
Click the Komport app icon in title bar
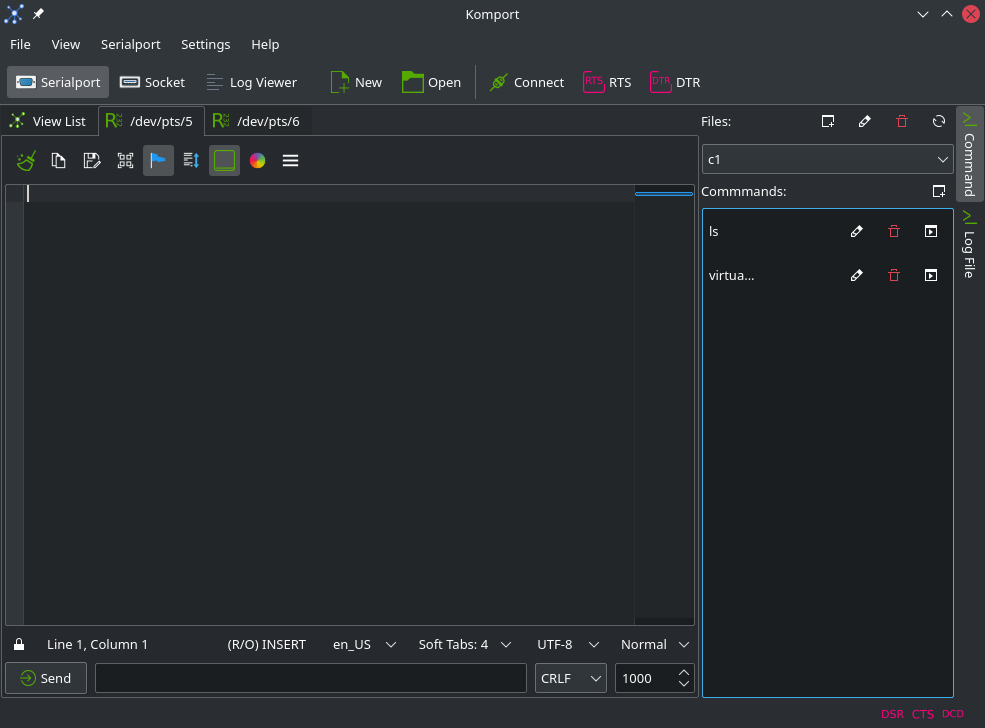(14, 14)
